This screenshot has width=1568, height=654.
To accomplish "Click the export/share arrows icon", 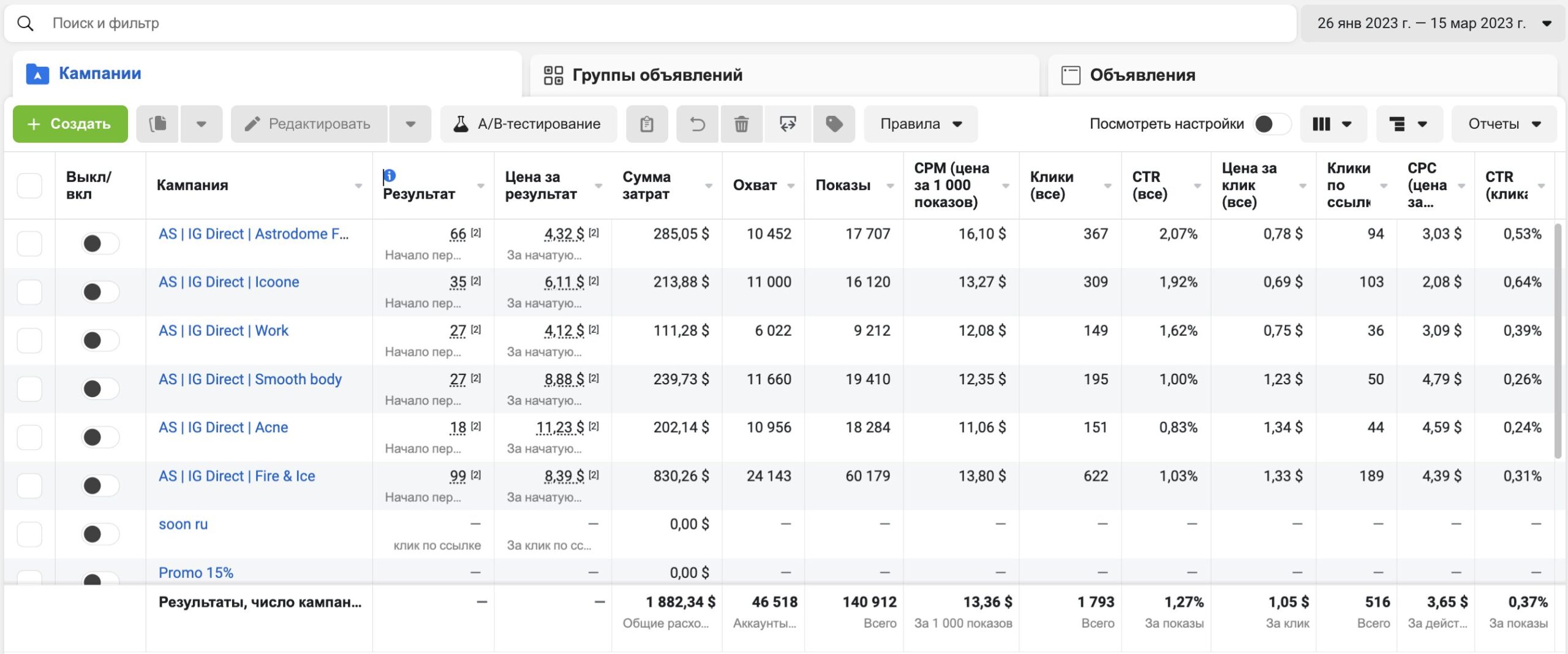I will coord(788,124).
